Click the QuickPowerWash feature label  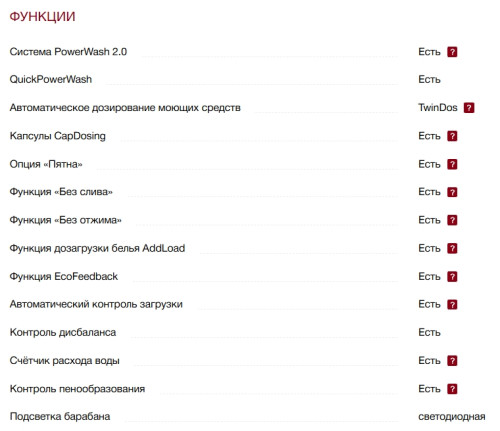[x=51, y=79]
